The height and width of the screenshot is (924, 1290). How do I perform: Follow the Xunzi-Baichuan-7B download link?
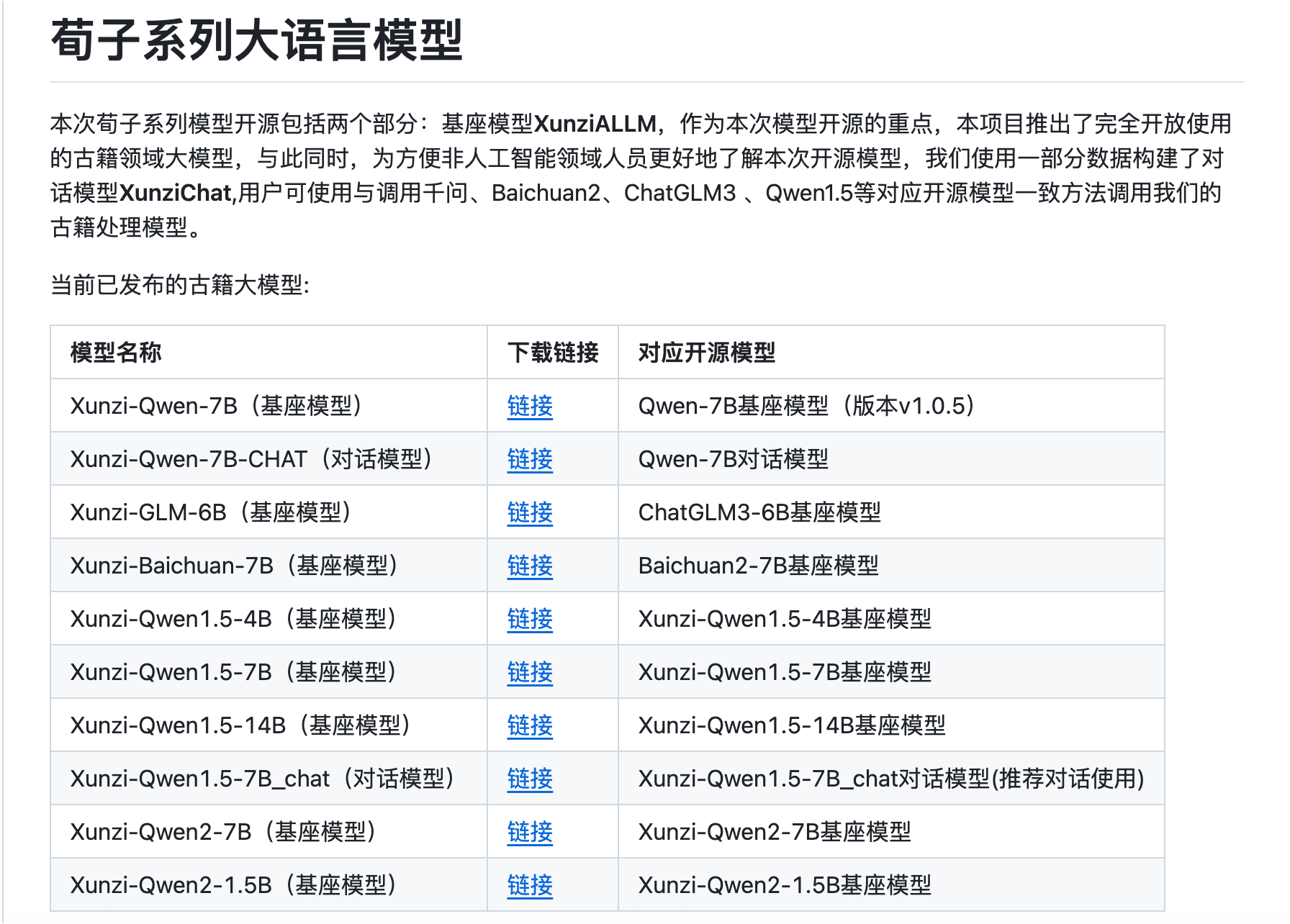[529, 566]
